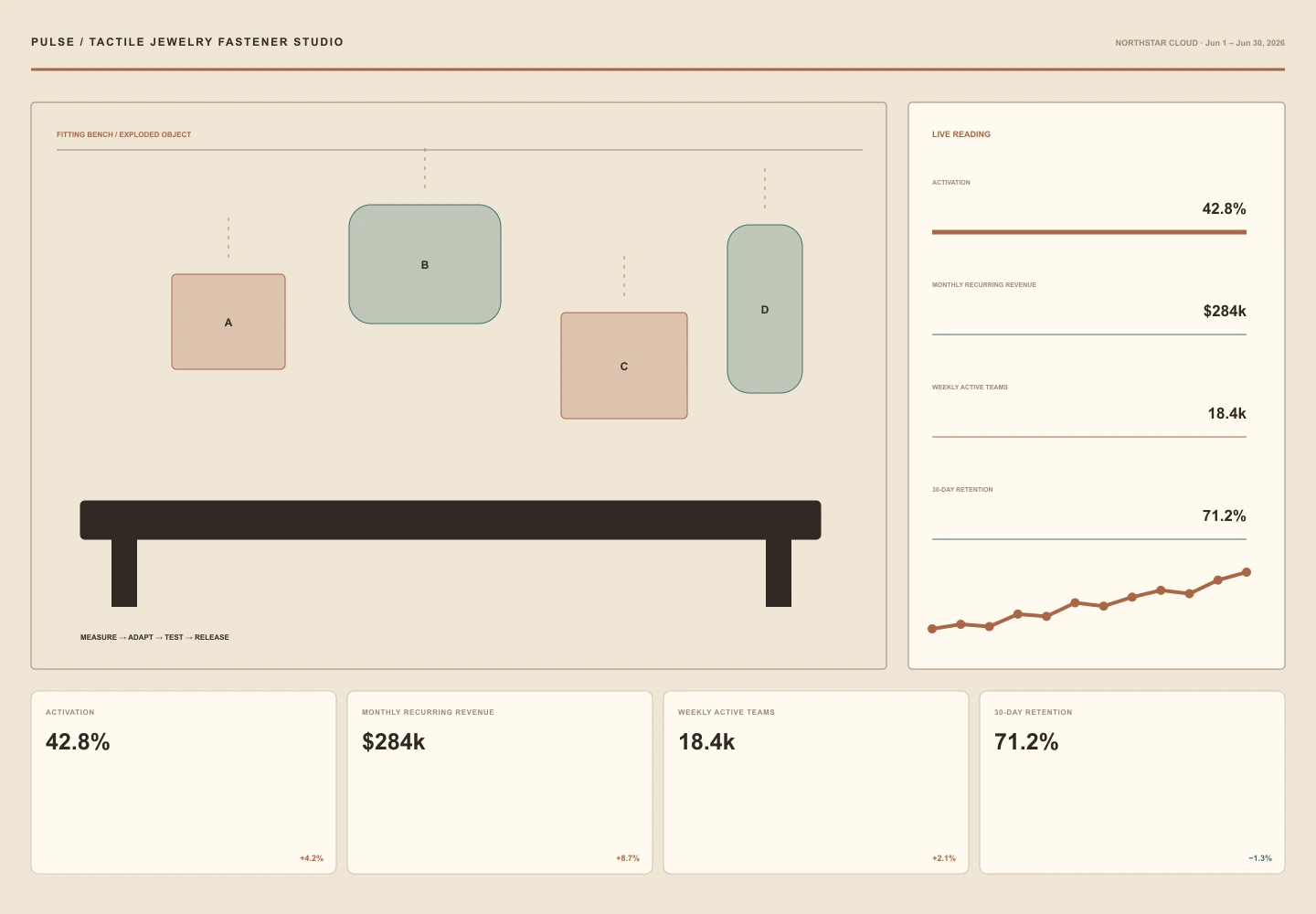Open the 30-Day Retention bottom card

1132,782
